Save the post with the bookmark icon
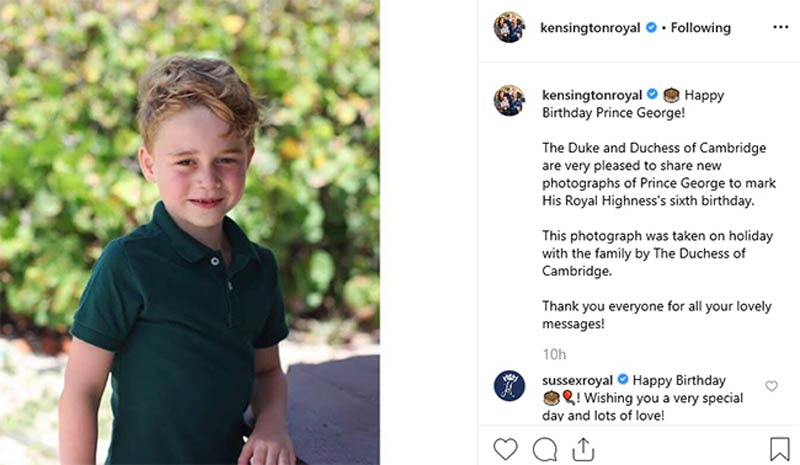 [x=780, y=448]
